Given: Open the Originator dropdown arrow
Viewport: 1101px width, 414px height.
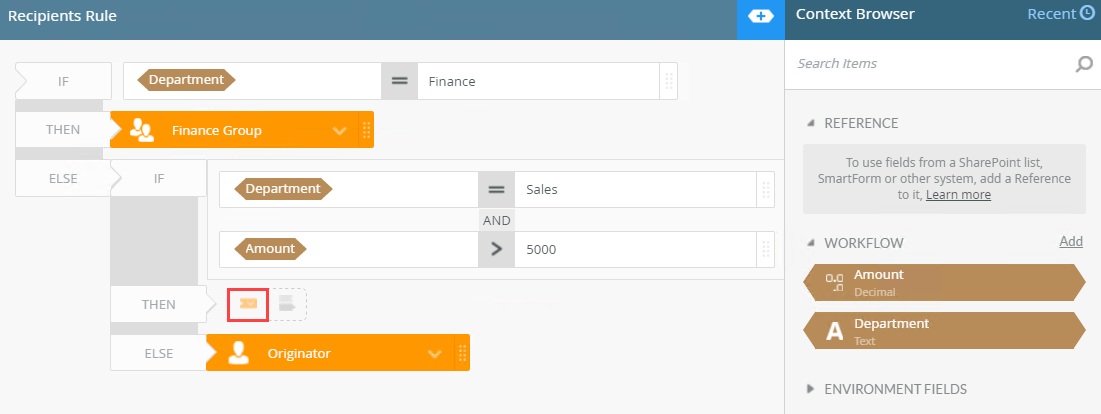Looking at the screenshot, I should click(x=435, y=353).
